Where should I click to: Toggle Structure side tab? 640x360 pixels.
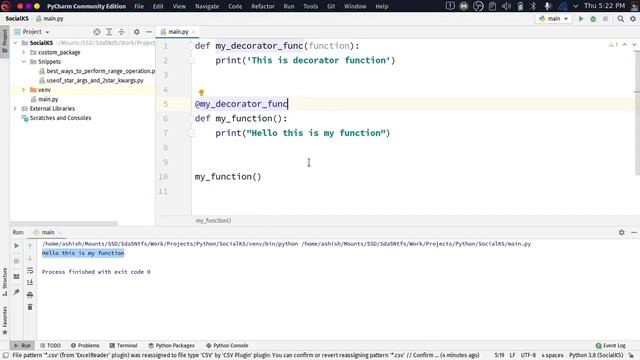pos(4,282)
